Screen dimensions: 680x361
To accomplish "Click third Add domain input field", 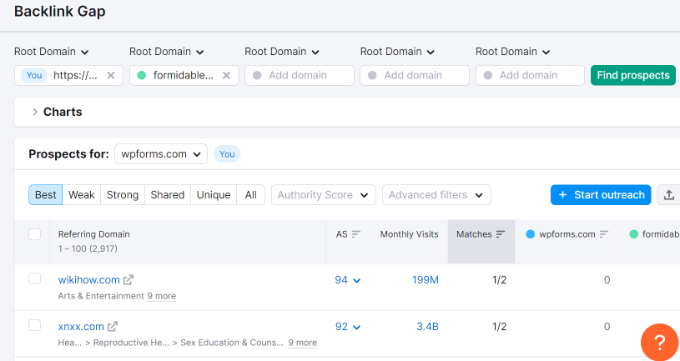I will [x=299, y=75].
